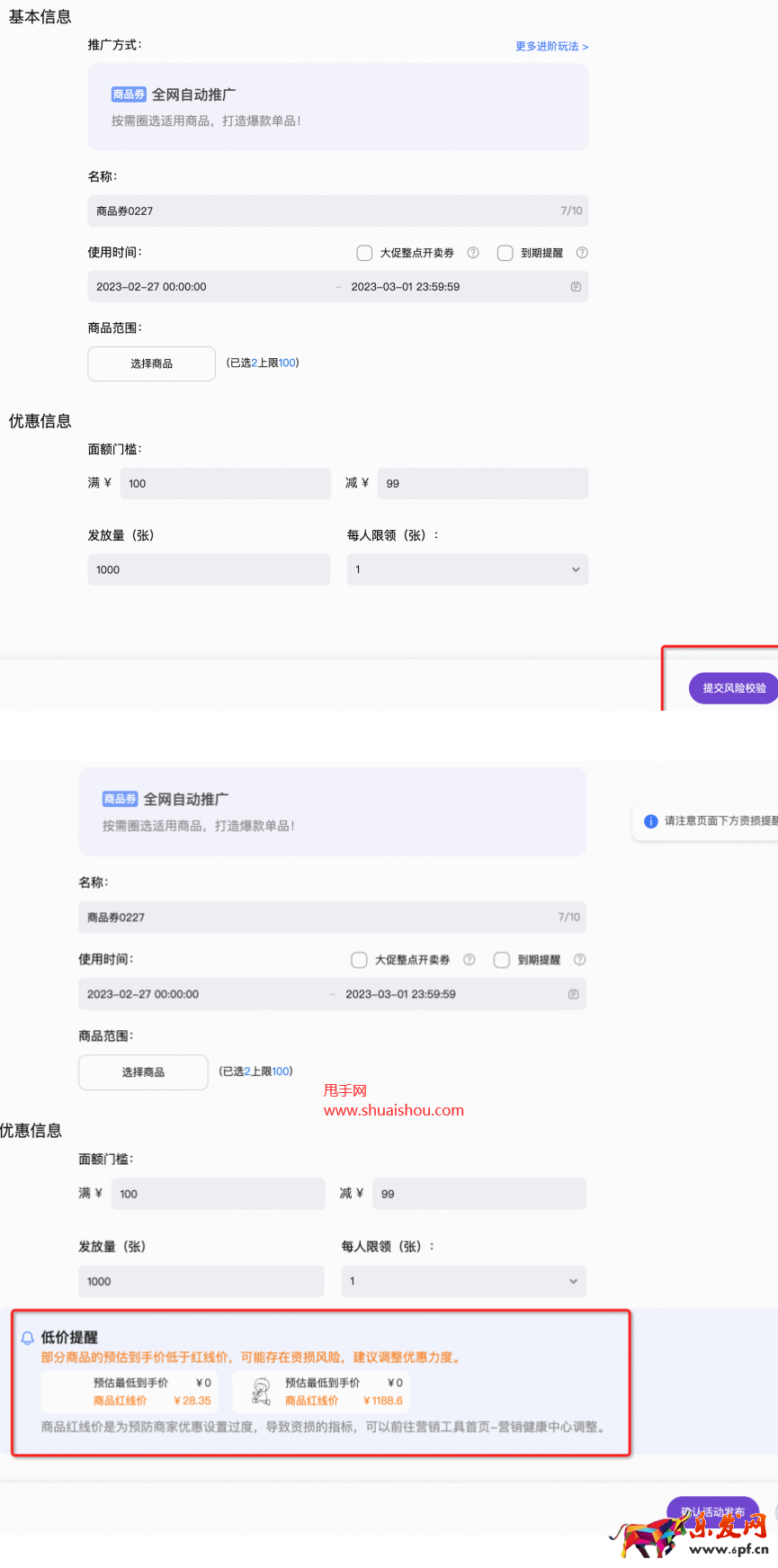Image resolution: width=778 pixels, height=1568 pixels.
Task: Click the ¥1188.6 red-line price value
Action: click(x=383, y=1401)
